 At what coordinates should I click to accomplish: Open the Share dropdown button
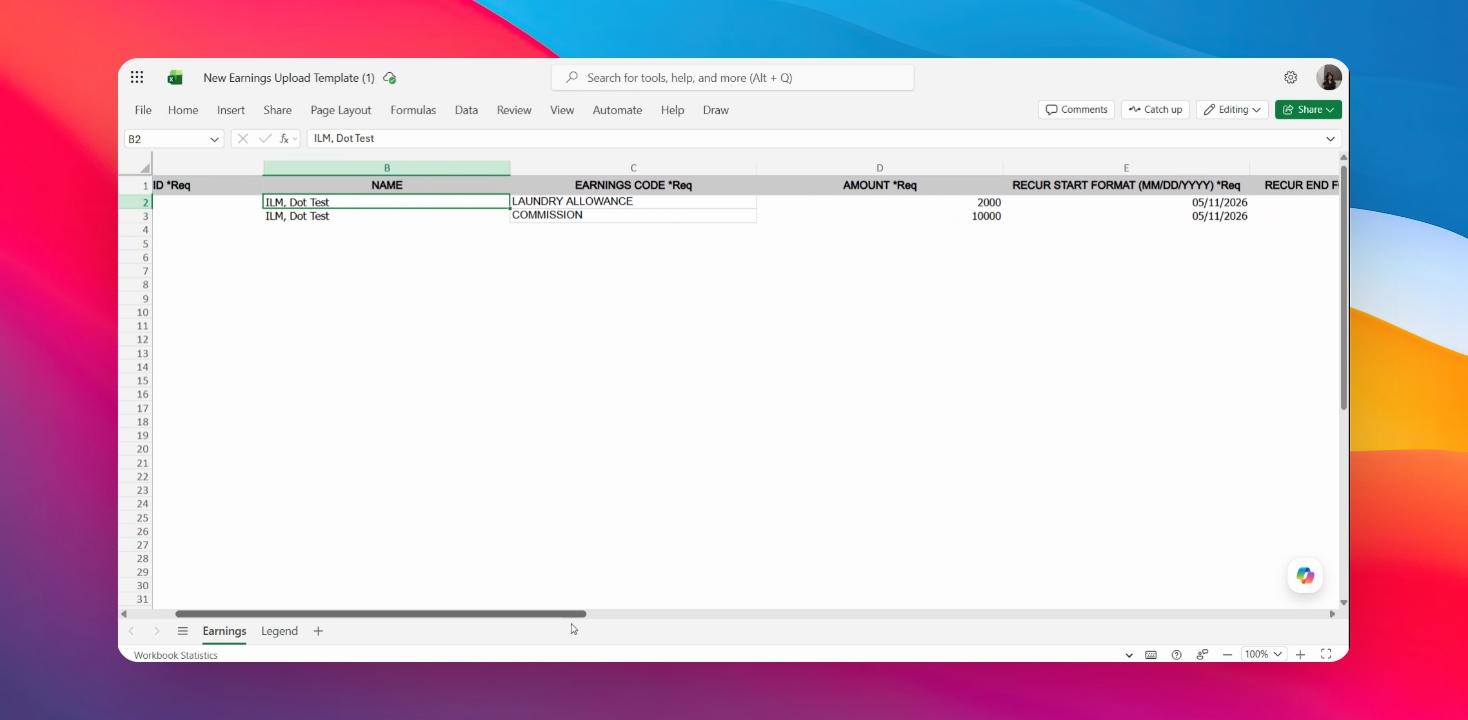click(1308, 110)
